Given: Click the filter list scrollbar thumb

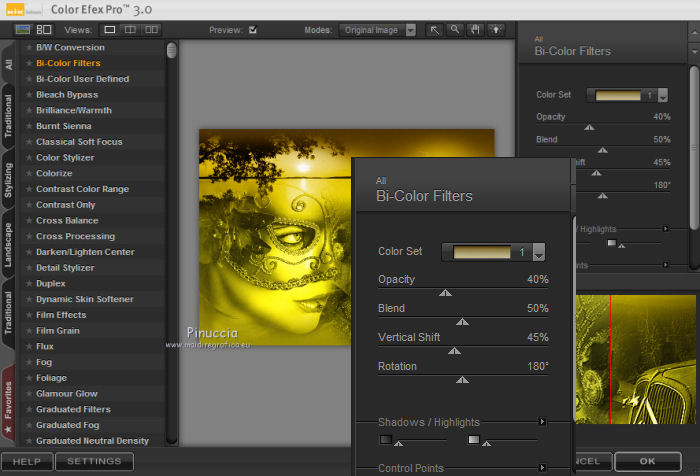Looking at the screenshot, I should (x=171, y=50).
